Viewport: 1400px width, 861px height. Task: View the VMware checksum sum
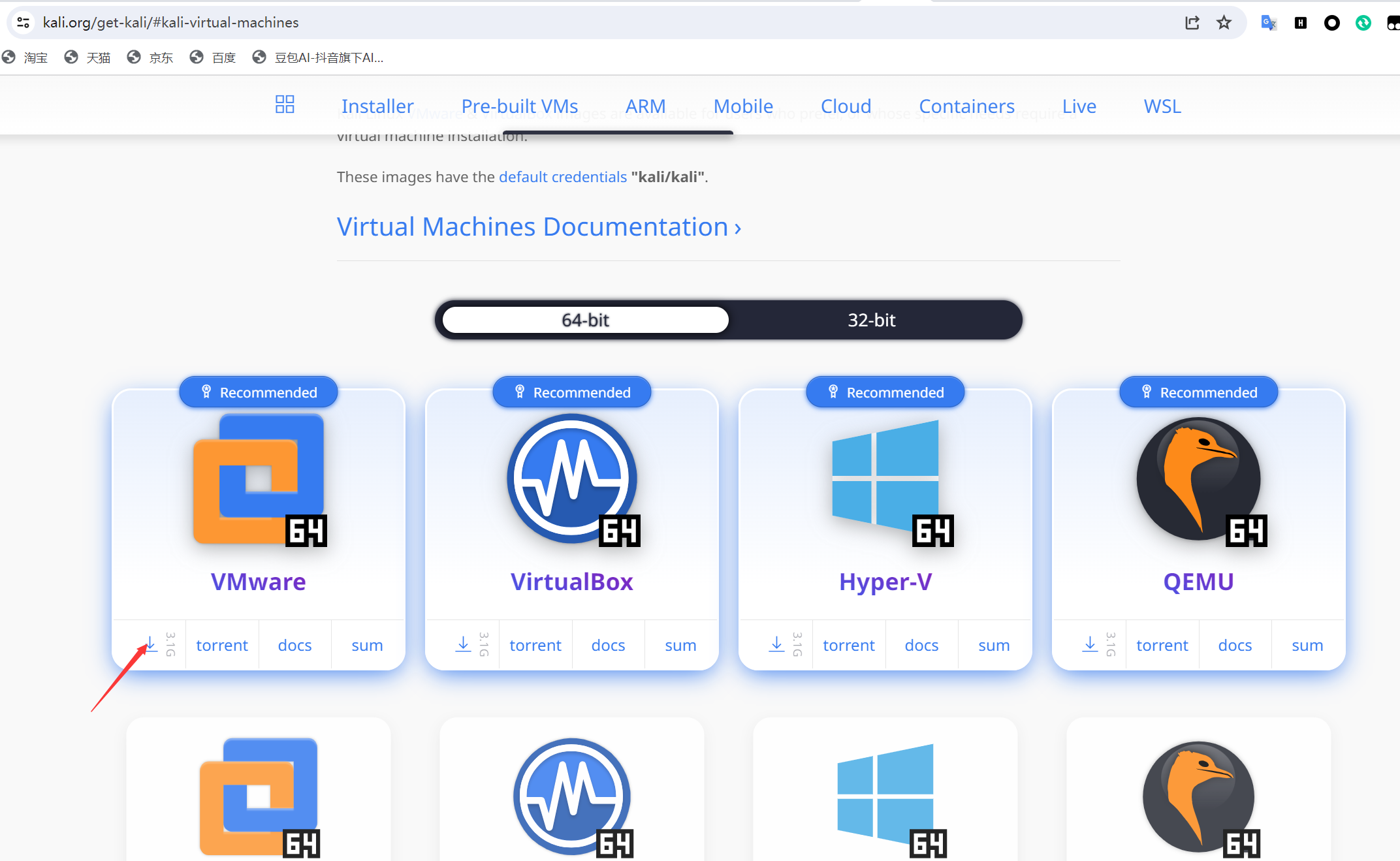coord(367,645)
